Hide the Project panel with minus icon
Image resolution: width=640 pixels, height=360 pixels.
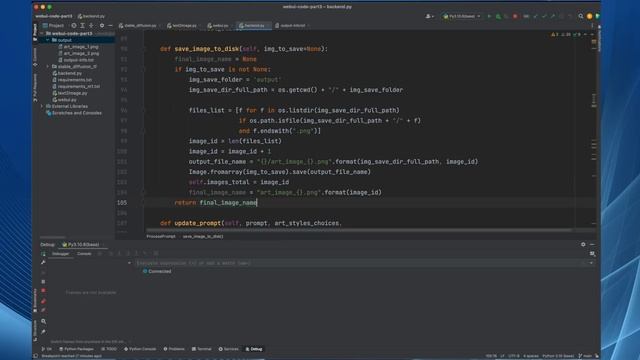(110, 25)
